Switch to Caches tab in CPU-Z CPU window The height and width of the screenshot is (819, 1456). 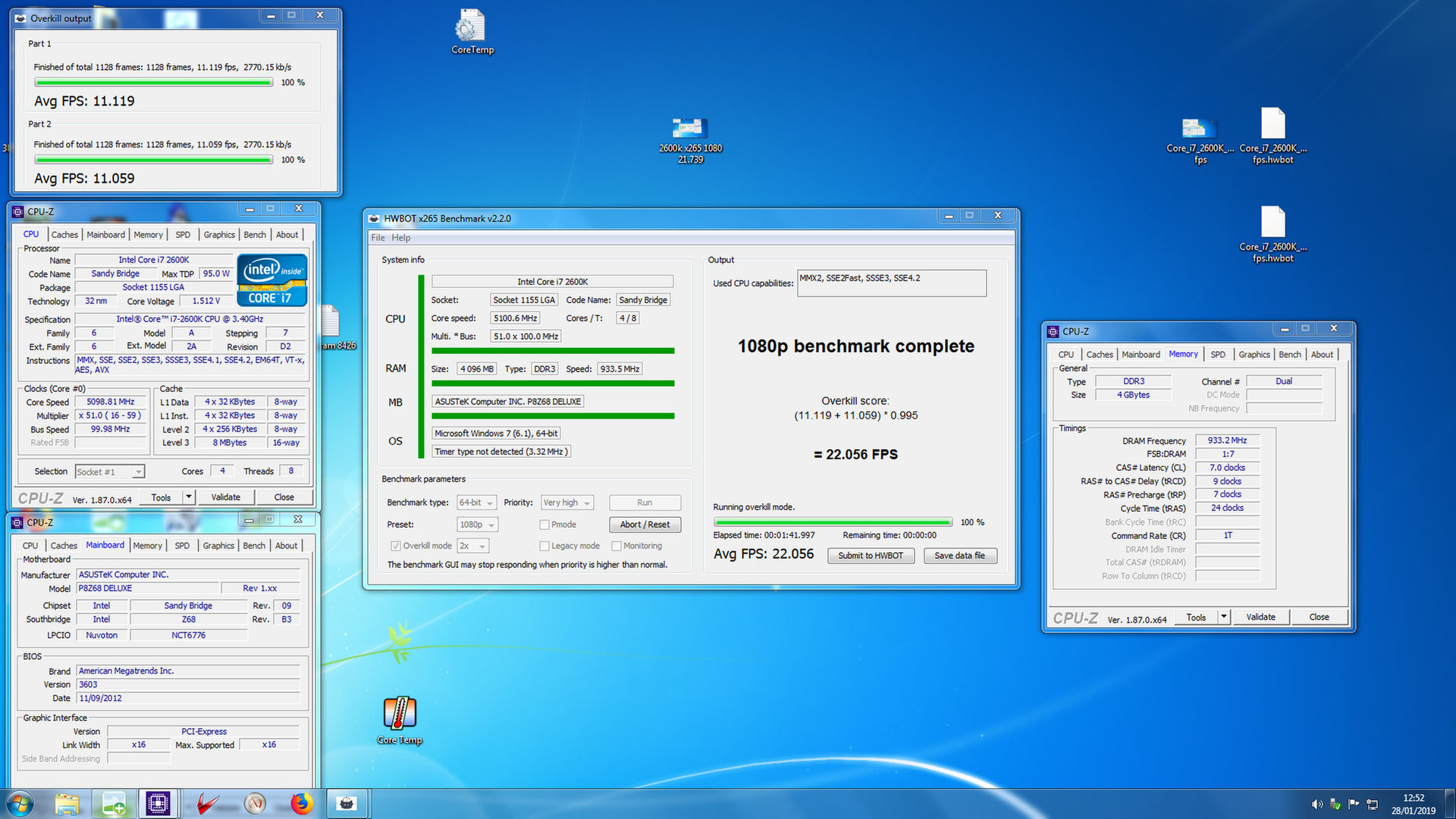pyautogui.click(x=64, y=235)
